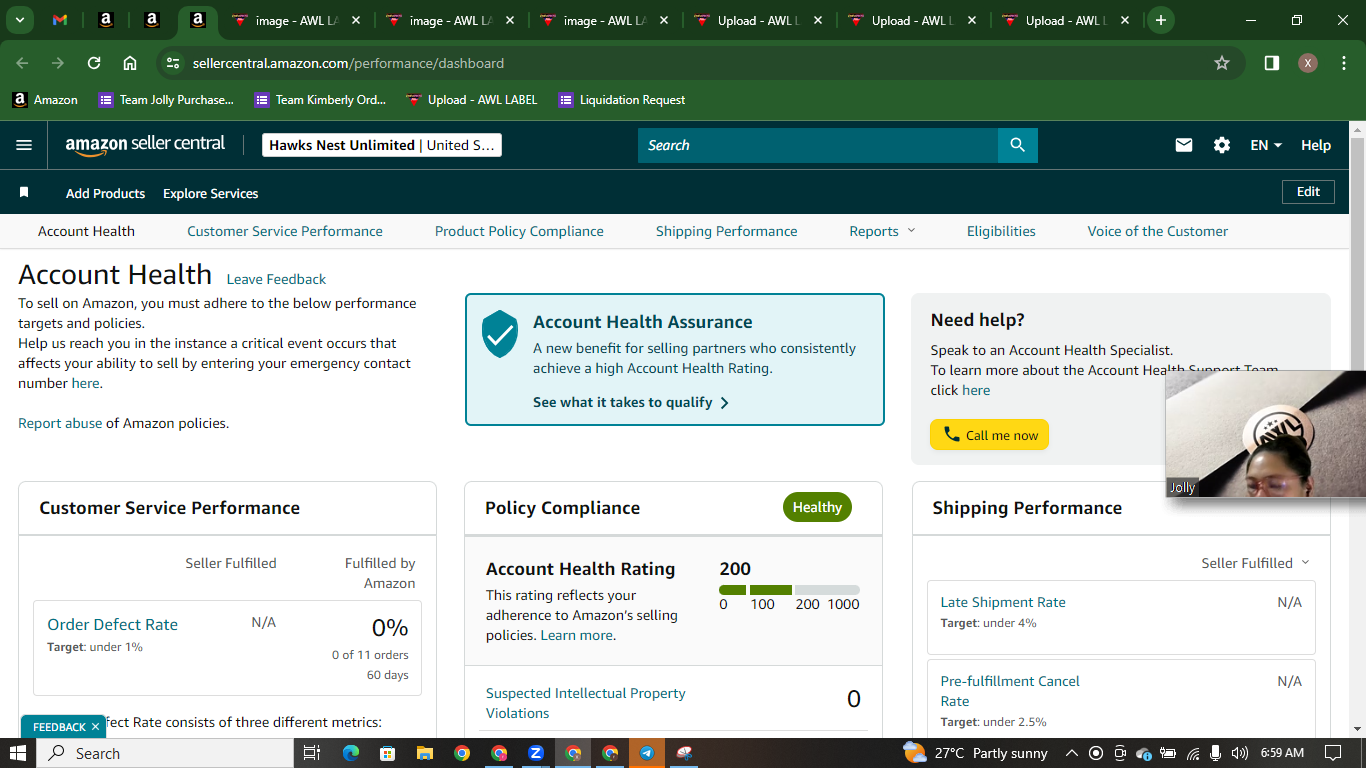Click Learn more under Account Health Rating
Image resolution: width=1366 pixels, height=768 pixels.
pyautogui.click(x=577, y=635)
